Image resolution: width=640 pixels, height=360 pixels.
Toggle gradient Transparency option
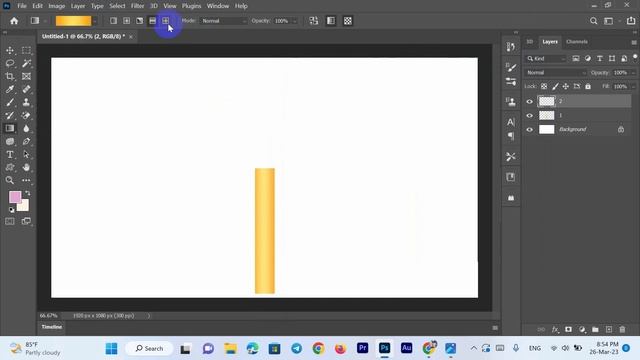[x=348, y=21]
